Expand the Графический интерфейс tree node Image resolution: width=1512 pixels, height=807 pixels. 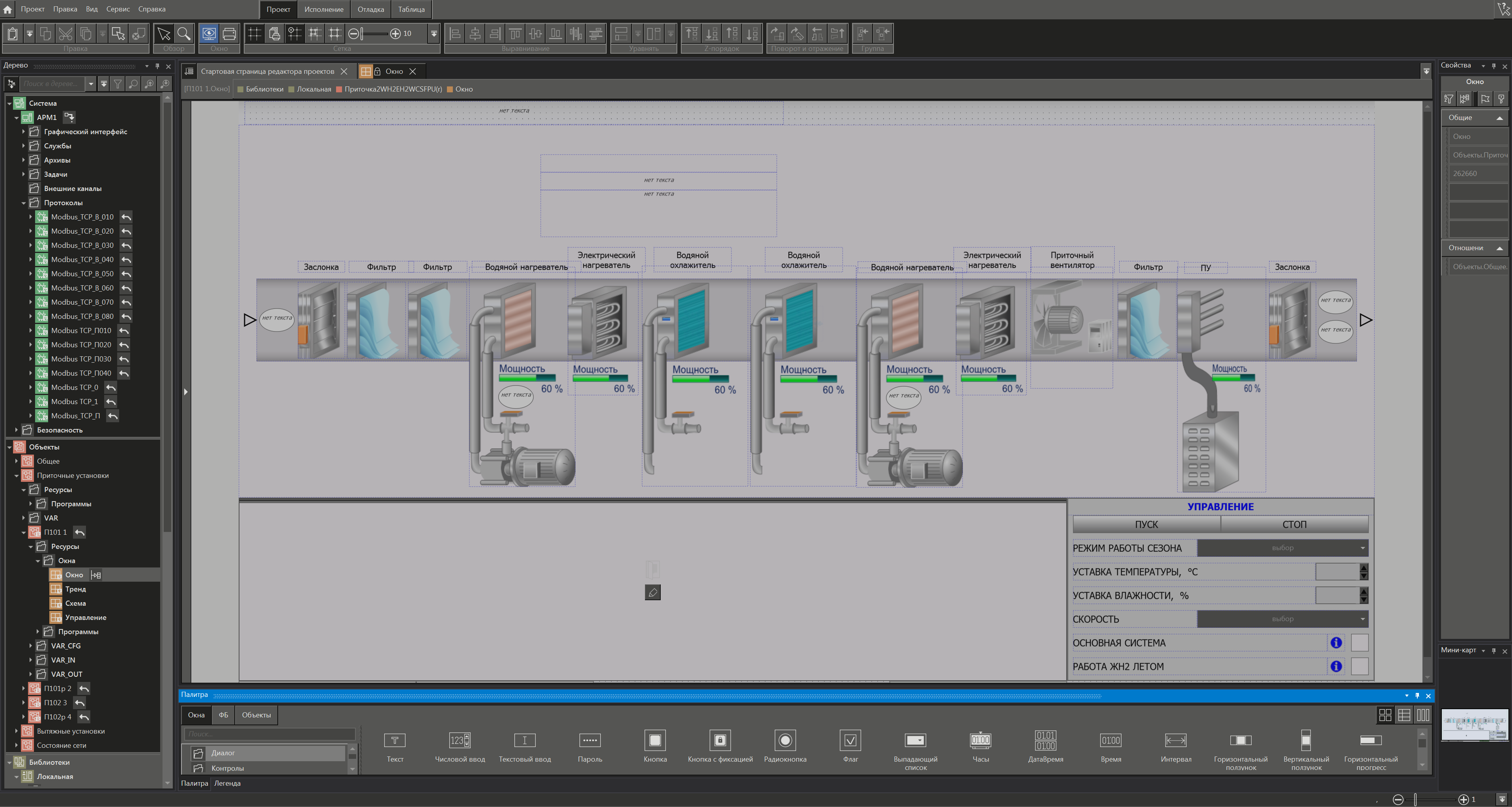click(24, 131)
